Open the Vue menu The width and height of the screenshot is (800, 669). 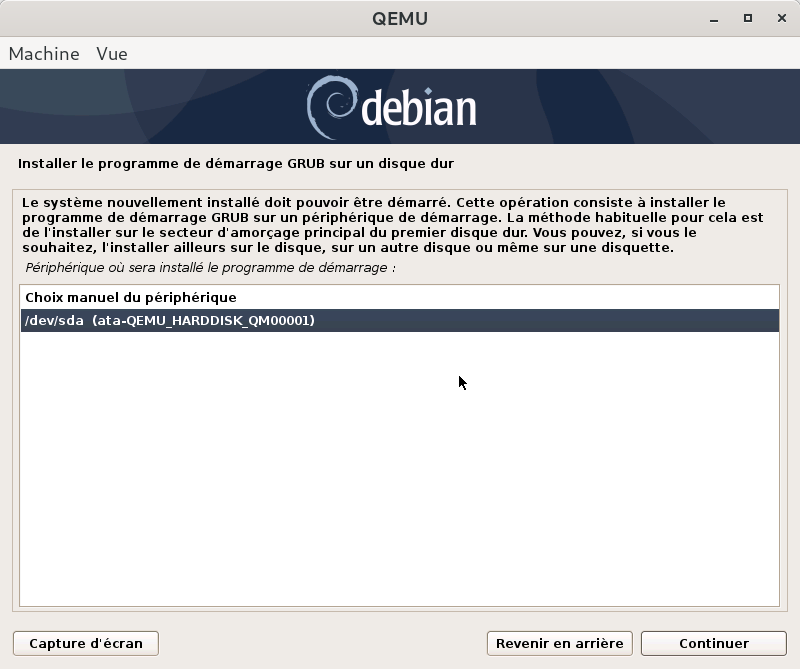pyautogui.click(x=112, y=54)
